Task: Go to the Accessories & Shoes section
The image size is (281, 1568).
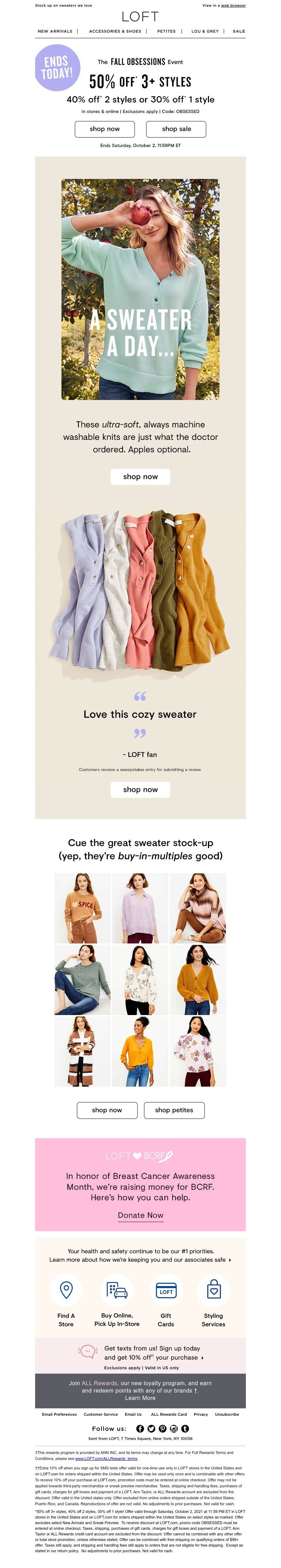Action: (115, 31)
